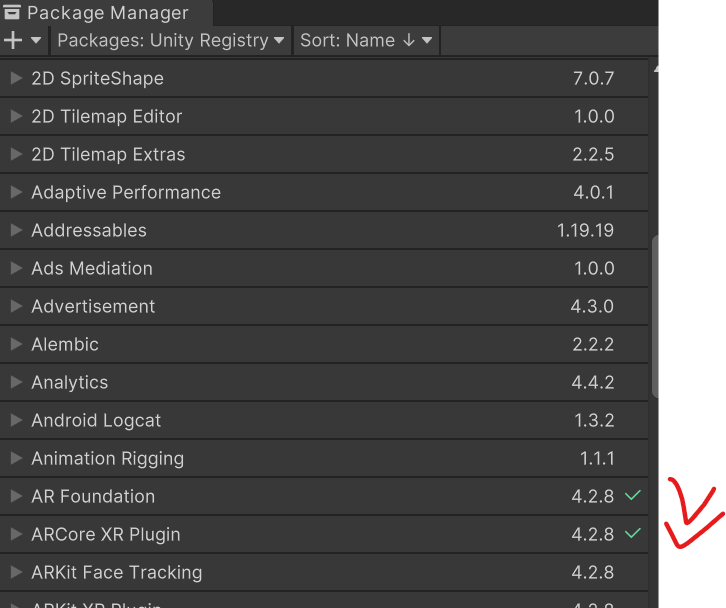Expand the Addressables package arrow
This screenshot has height=608, width=726.
point(16,230)
